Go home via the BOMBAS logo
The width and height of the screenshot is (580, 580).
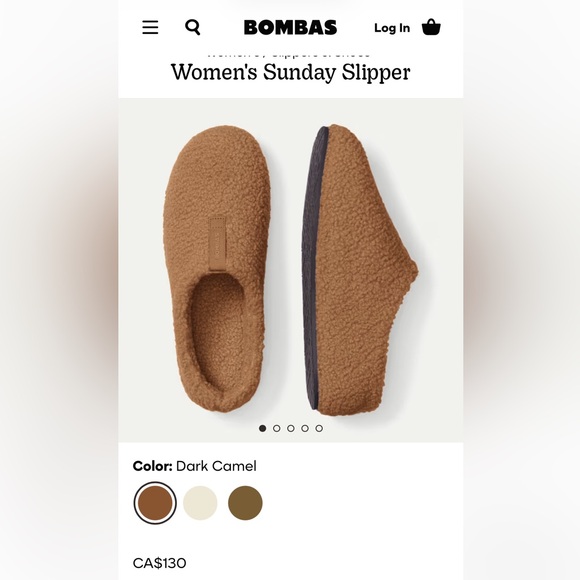pos(290,28)
